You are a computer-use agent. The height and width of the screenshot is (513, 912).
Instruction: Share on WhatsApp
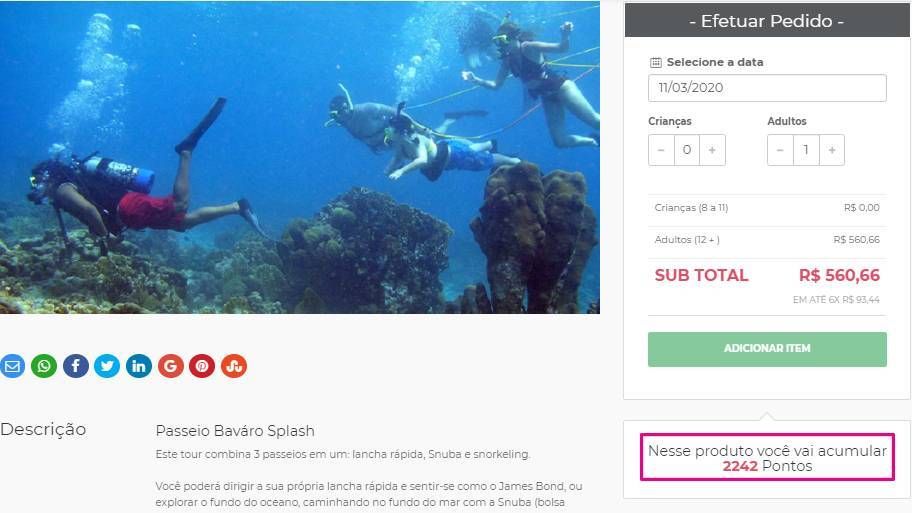[44, 366]
